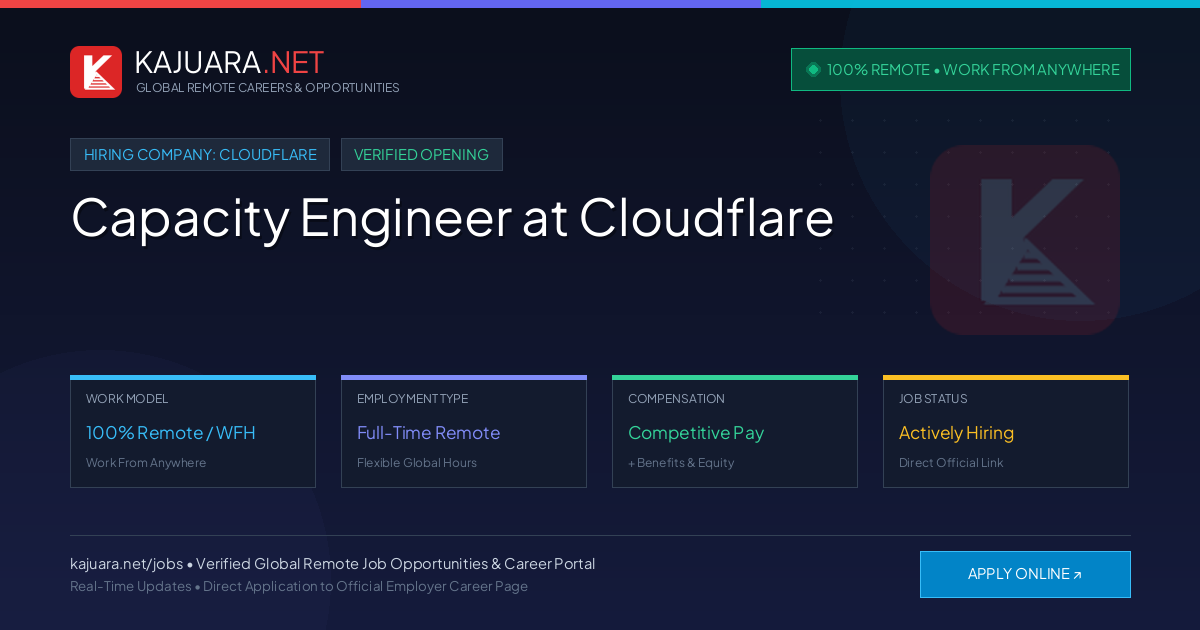Screen dimensions: 1200x630
Task: Click the arrow icon on Apply Online
Action: pyautogui.click(x=1077, y=575)
